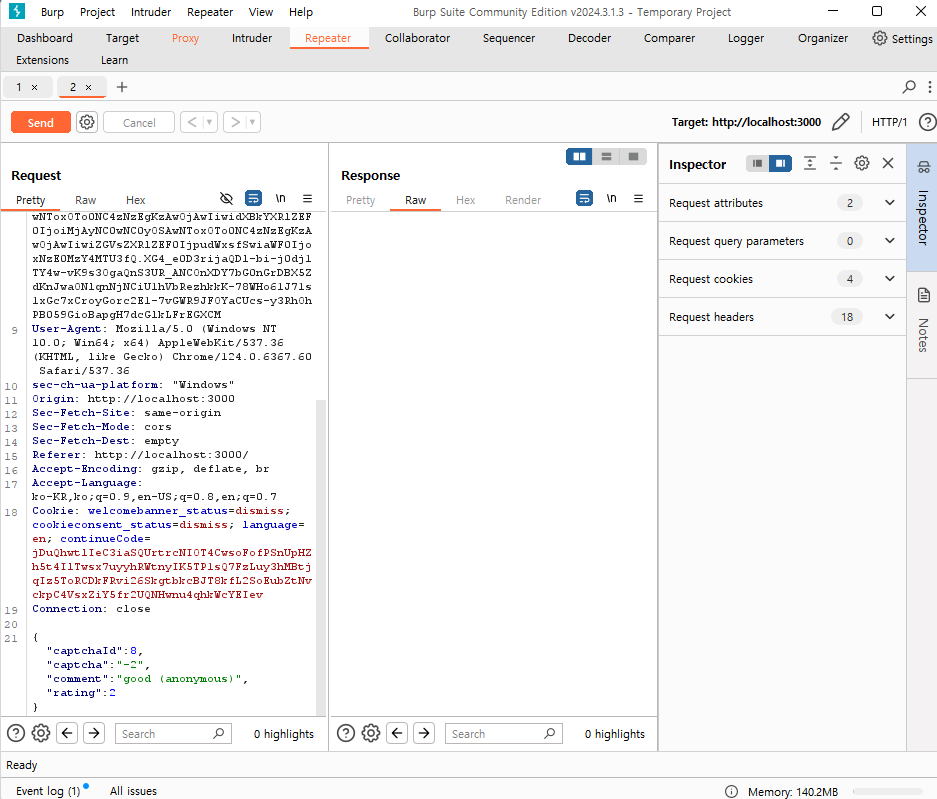Select top-bottom layout view
Image resolution: width=937 pixels, height=799 pixels.
[x=606, y=157]
